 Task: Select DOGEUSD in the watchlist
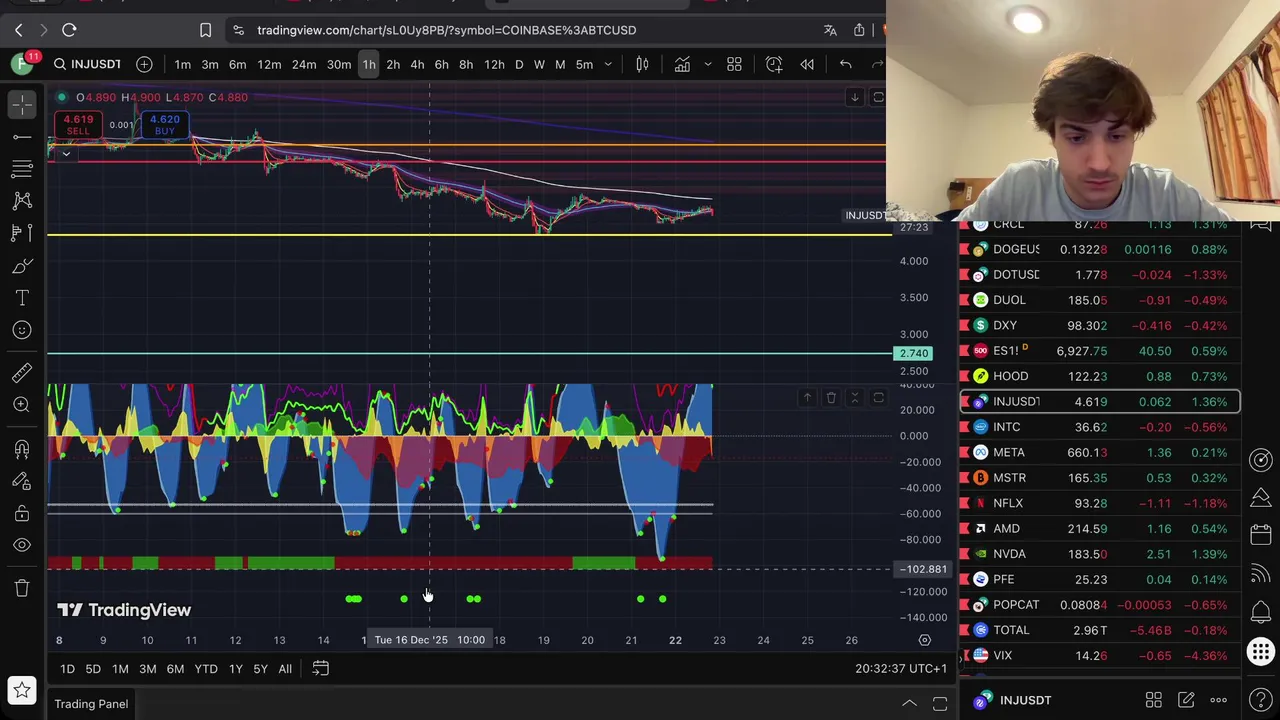(1100, 249)
